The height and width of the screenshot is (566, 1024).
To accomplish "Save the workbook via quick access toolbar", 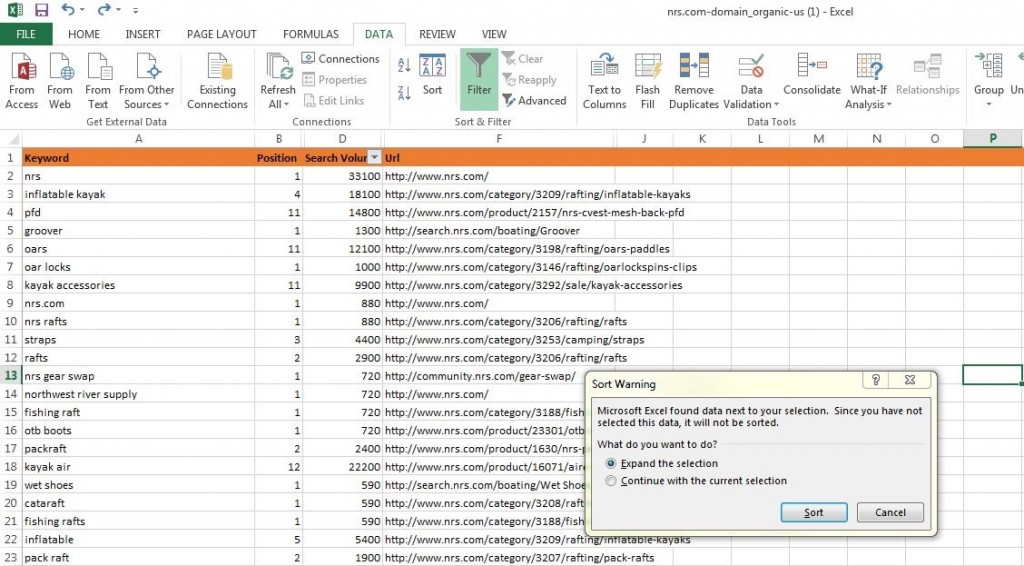I will 41,10.
